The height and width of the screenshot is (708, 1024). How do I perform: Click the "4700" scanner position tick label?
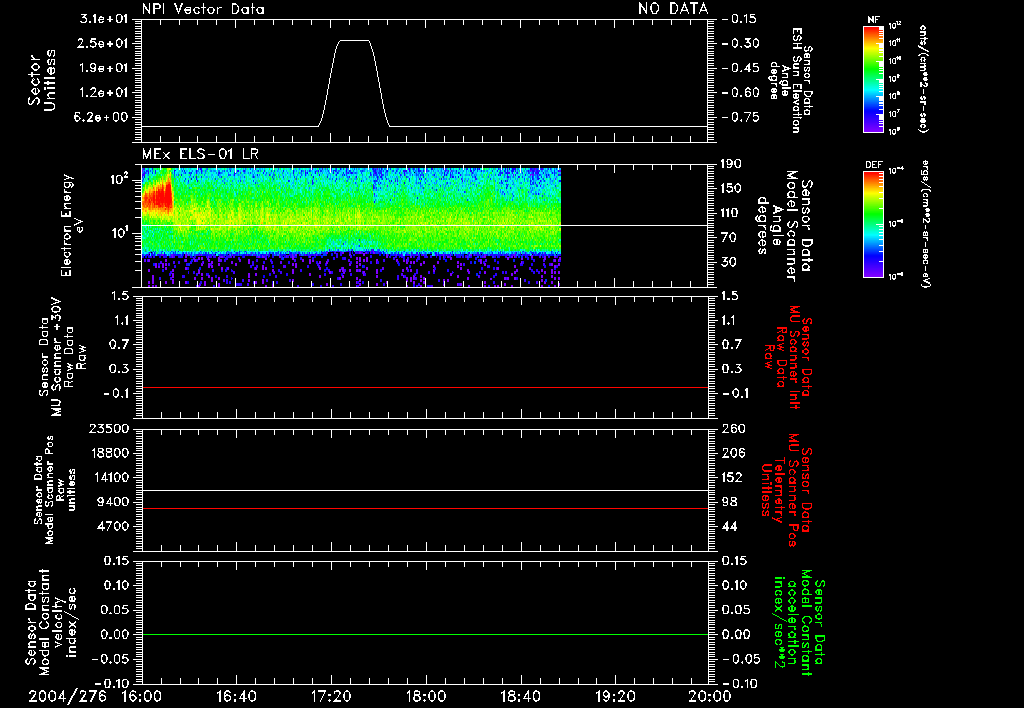(x=113, y=526)
